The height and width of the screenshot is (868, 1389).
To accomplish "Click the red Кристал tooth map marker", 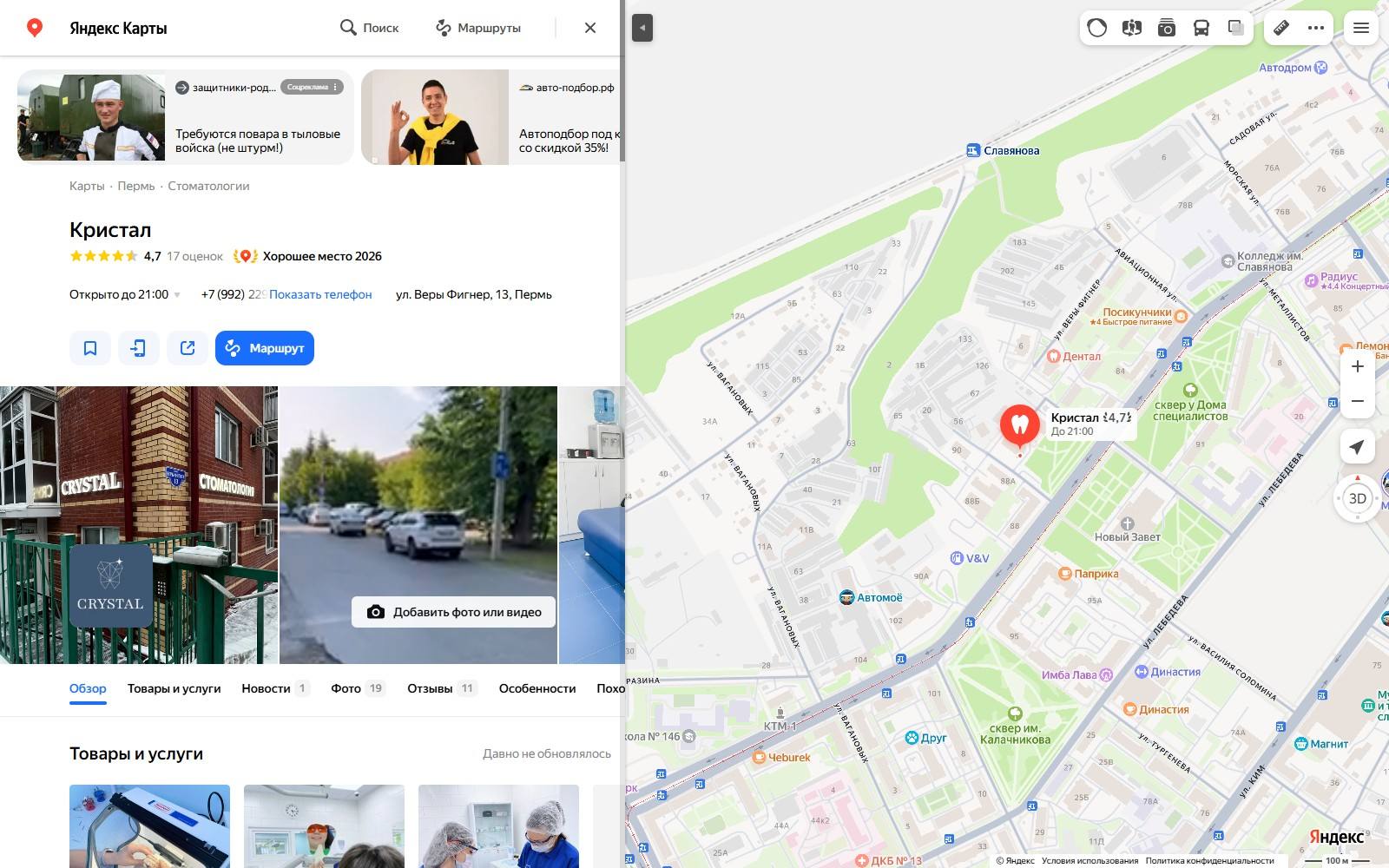I will pyautogui.click(x=1020, y=427).
